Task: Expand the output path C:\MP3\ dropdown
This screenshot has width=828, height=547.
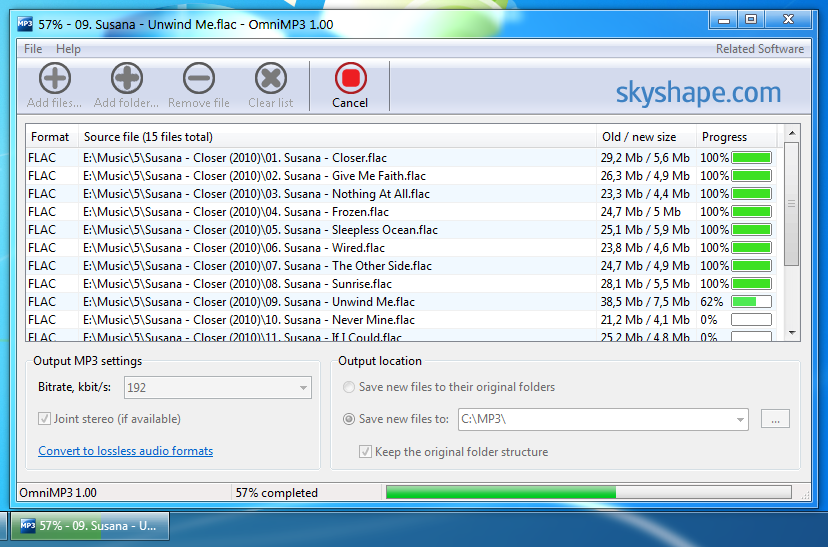Action: click(740, 420)
